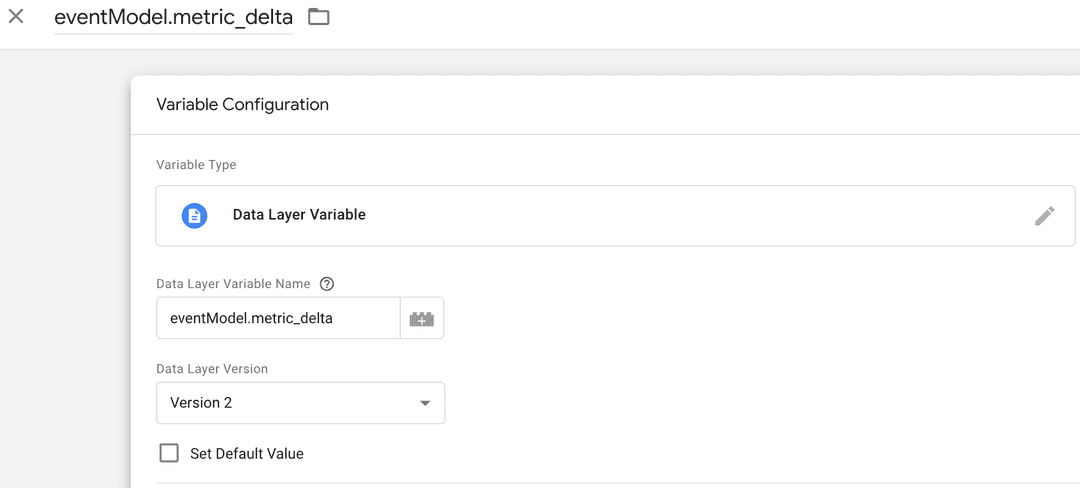Viewport: 1080px width, 488px height.
Task: Click the blue Data Layer Variable type icon
Action: (194, 215)
